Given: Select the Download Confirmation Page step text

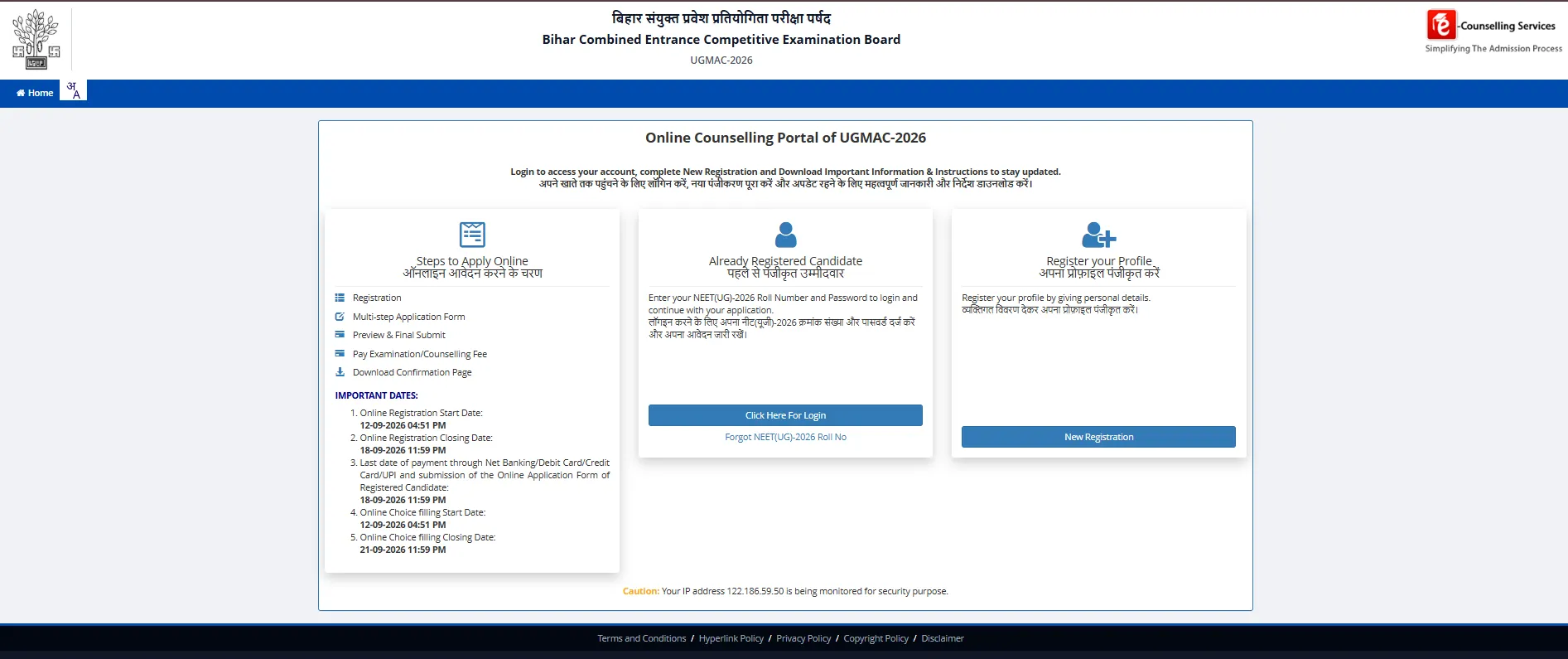Looking at the screenshot, I should point(413,372).
